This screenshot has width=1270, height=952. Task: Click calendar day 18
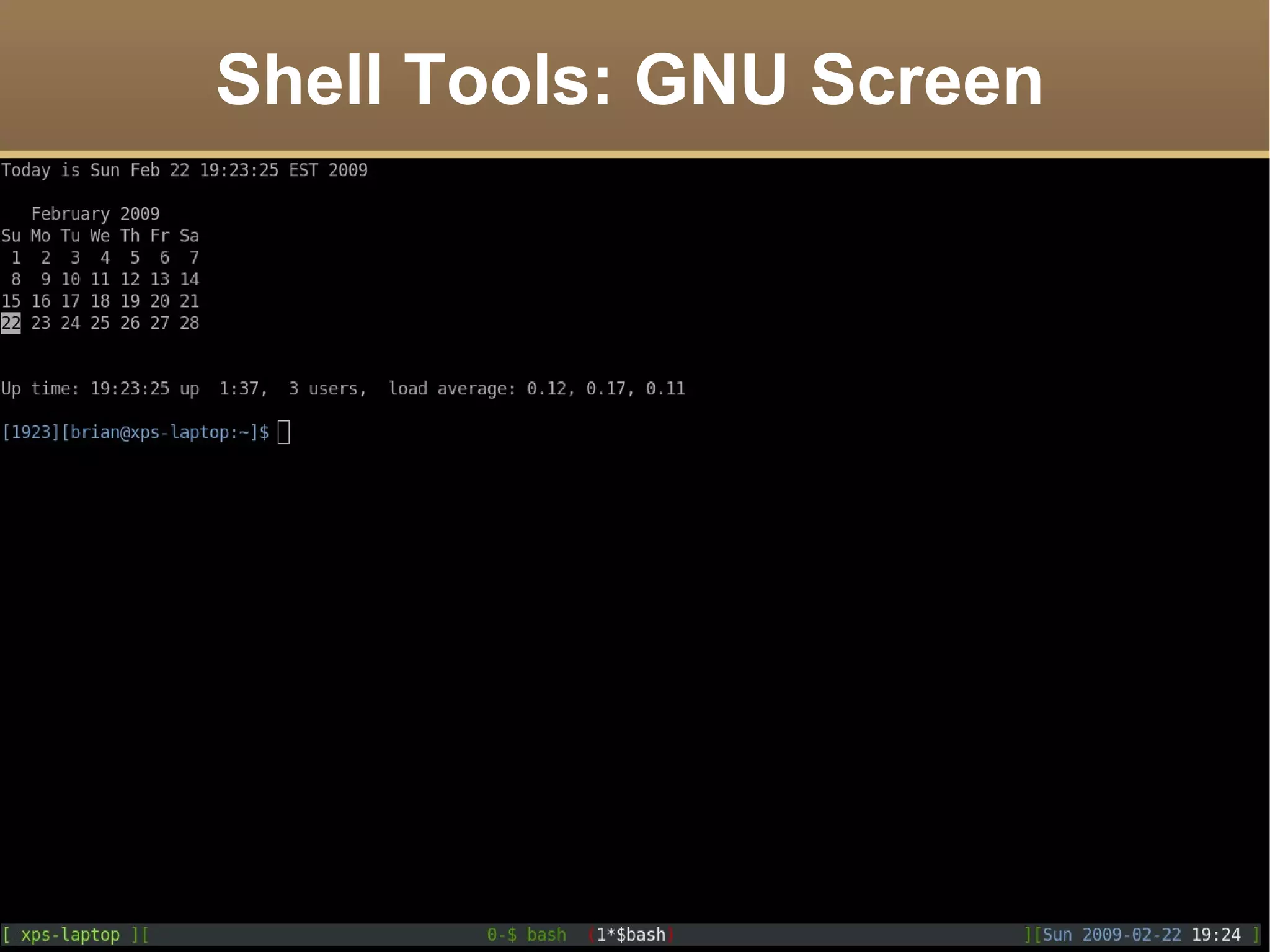tap(100, 301)
